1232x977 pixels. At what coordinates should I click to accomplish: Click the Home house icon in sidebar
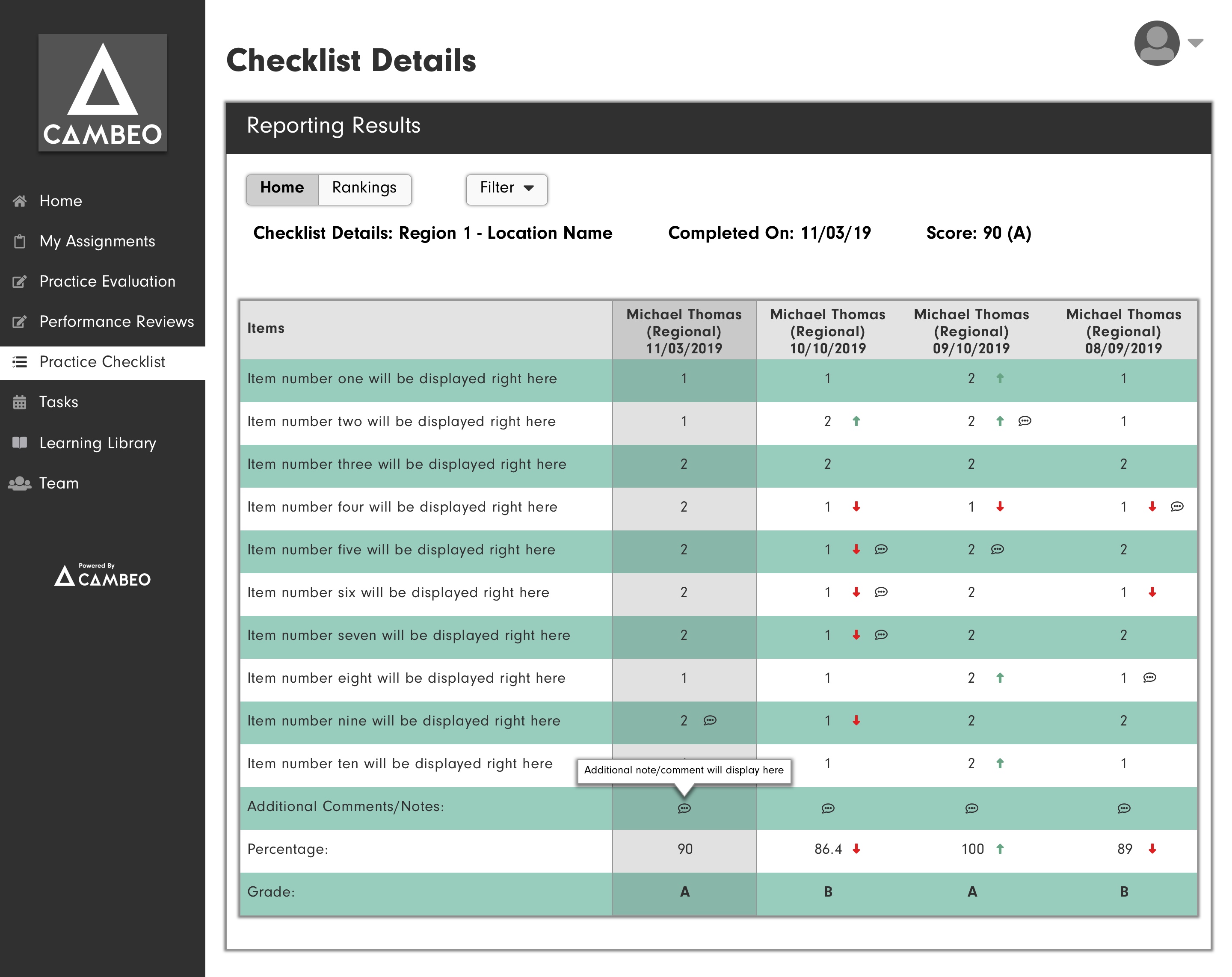(x=19, y=201)
